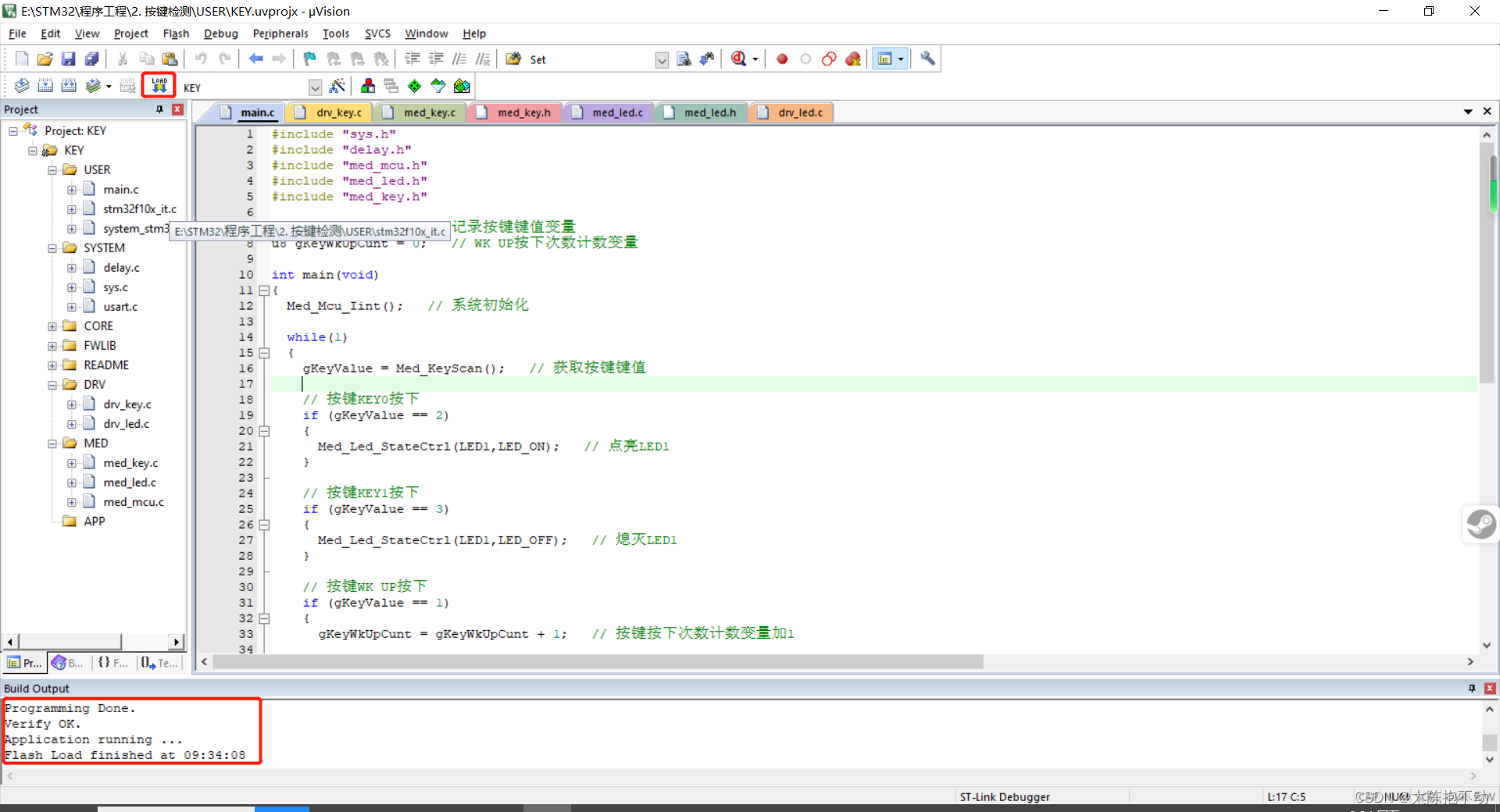Click the Open file toolbar icon
Viewport: 1500px width, 812px height.
point(45,59)
